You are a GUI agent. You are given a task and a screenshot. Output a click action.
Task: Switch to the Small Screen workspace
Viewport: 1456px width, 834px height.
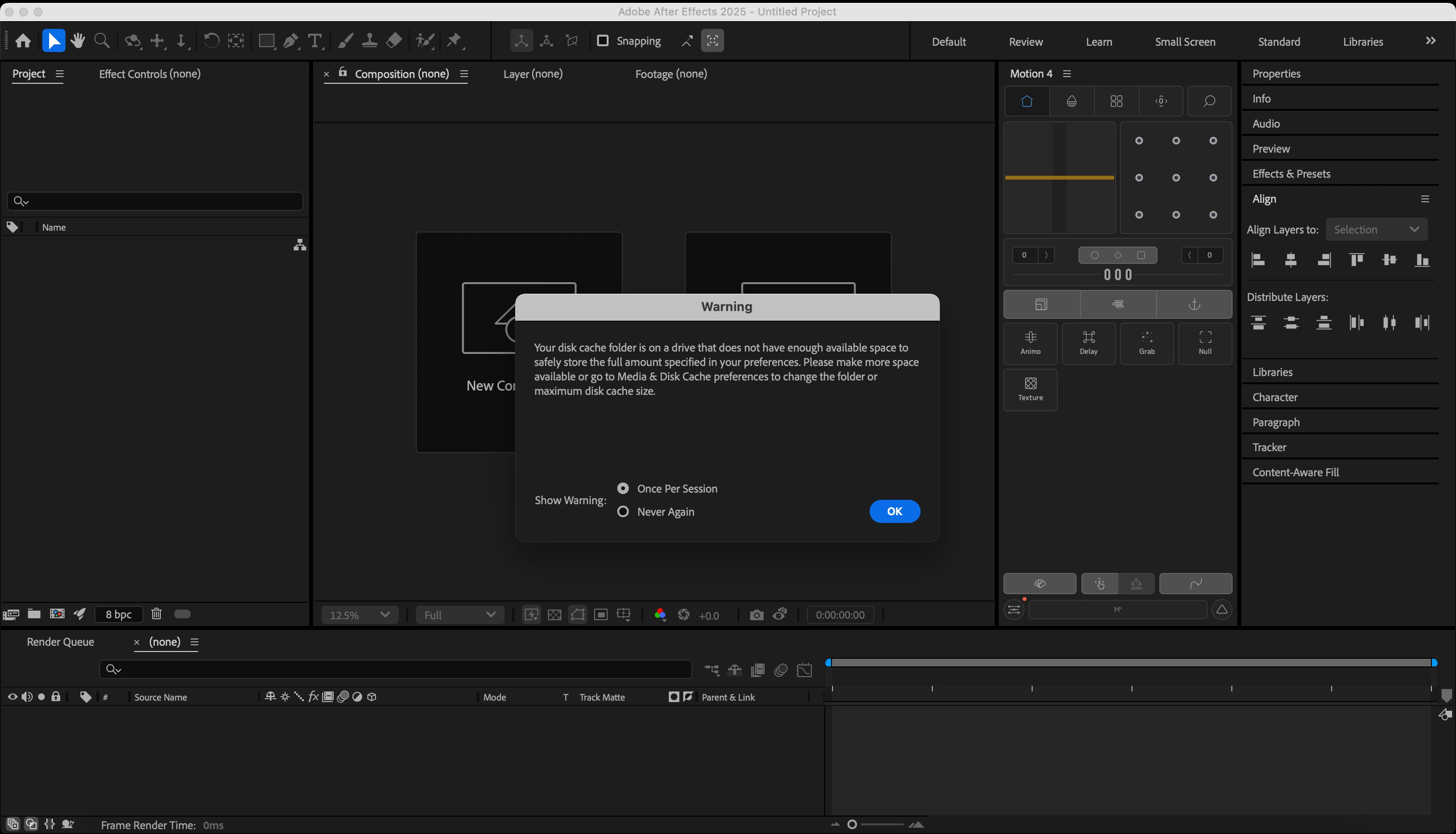tap(1184, 42)
